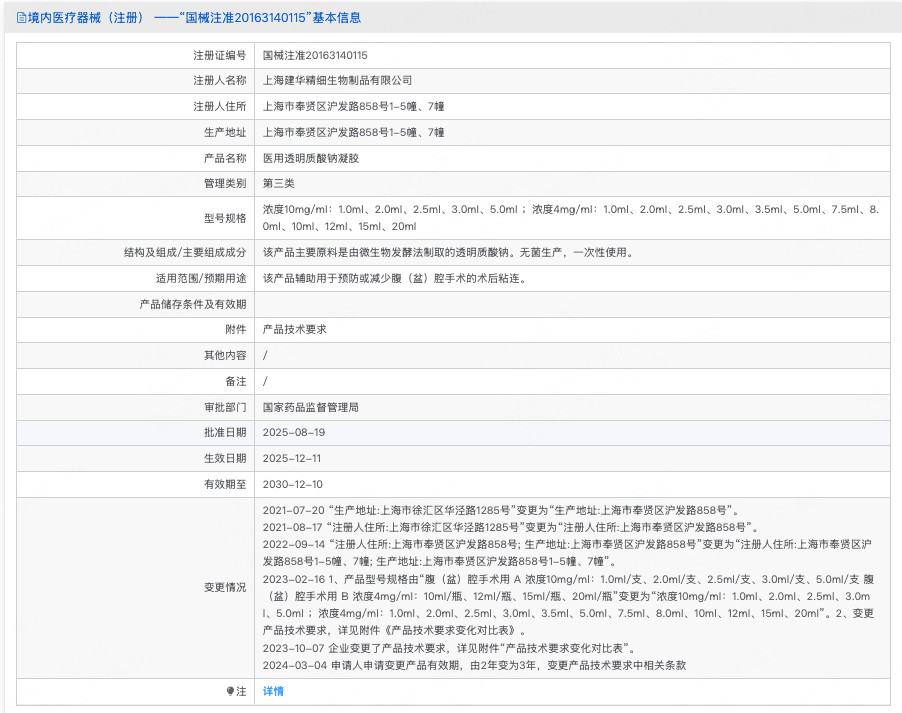902x713 pixels.
Task: Click the 生产地址 label
Action: [225, 132]
